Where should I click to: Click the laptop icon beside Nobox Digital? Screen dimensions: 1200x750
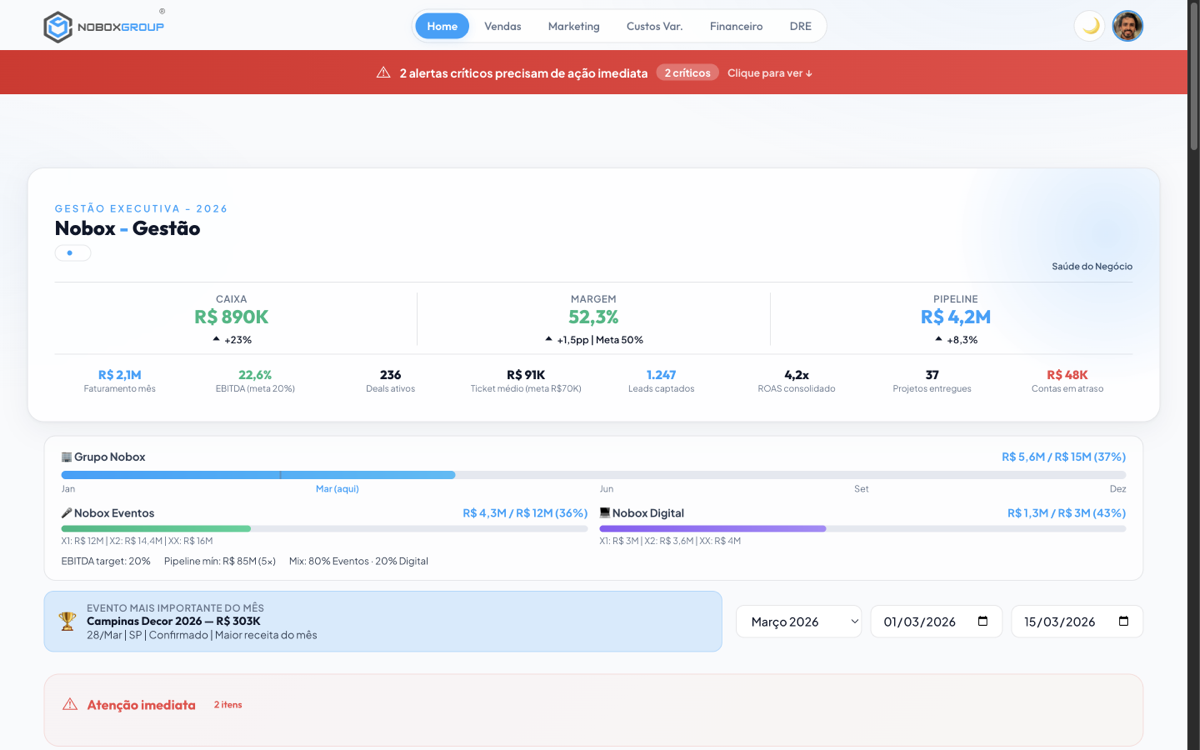pos(605,513)
